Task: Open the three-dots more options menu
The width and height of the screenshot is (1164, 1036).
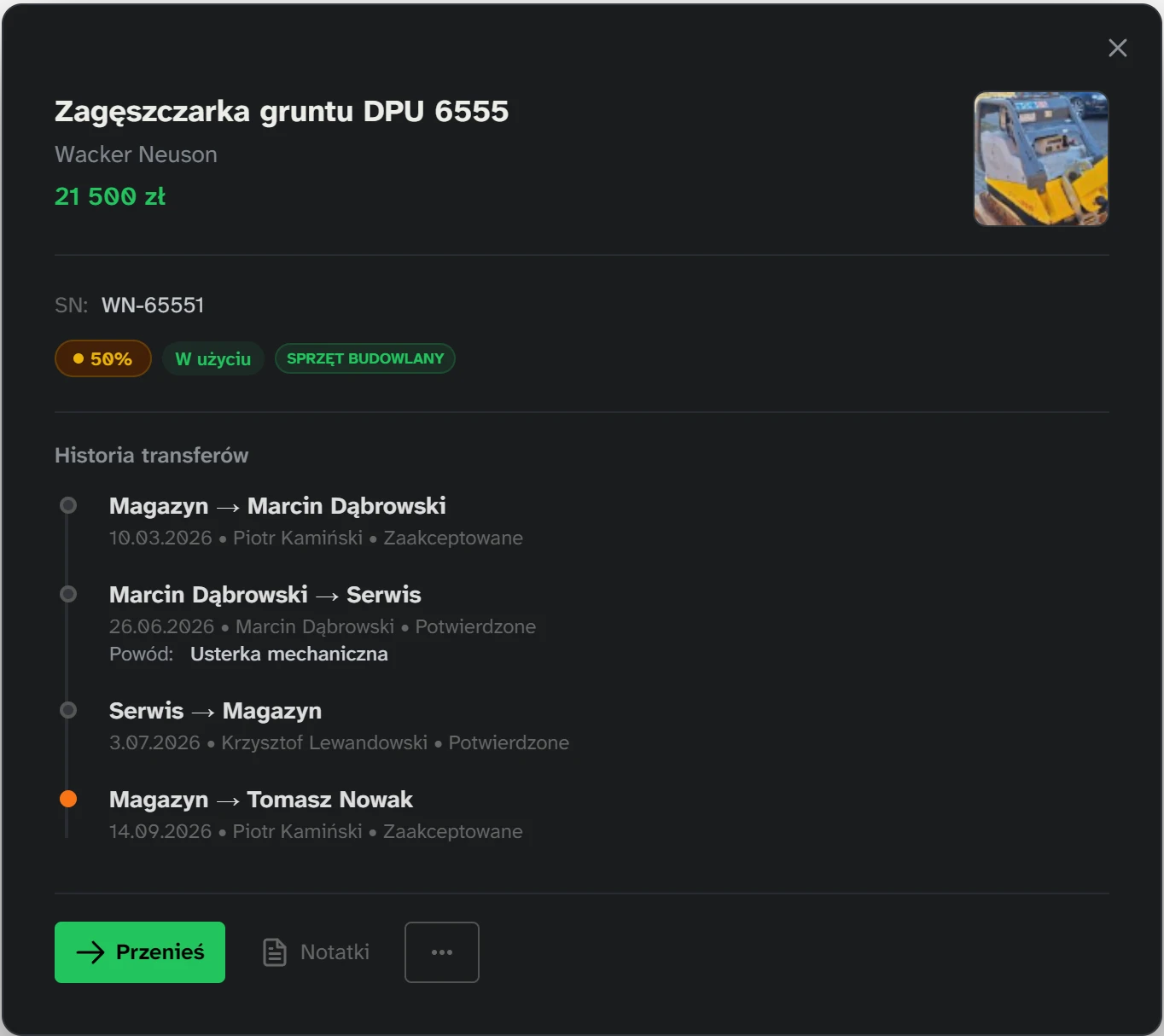Action: 442,952
